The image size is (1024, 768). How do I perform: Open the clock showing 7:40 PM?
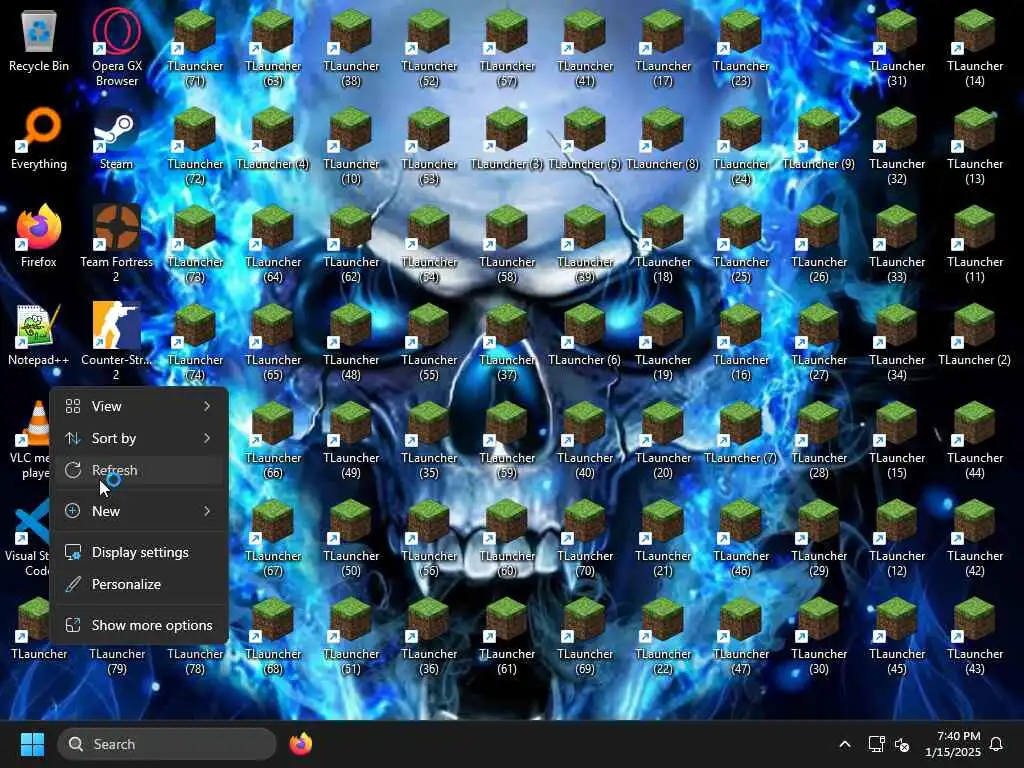tap(953, 744)
